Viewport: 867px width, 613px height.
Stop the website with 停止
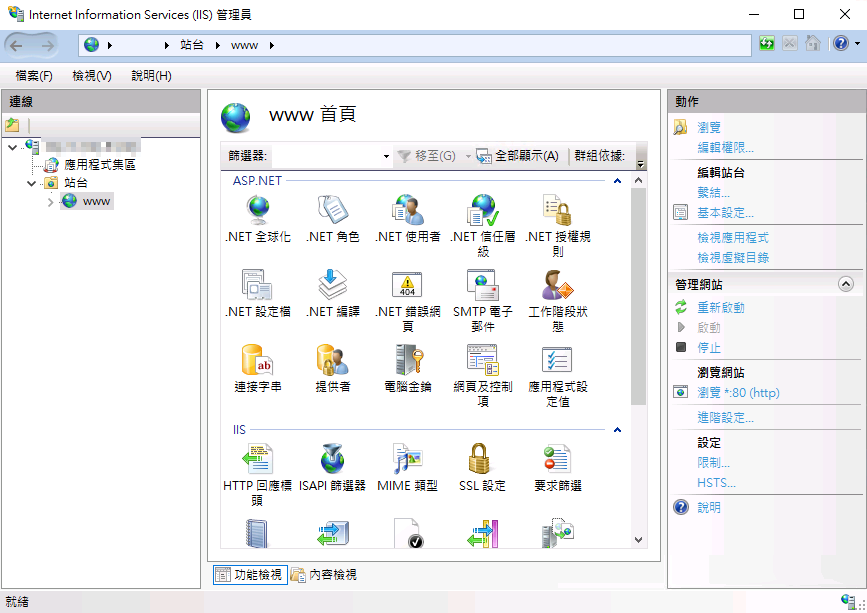pyautogui.click(x=709, y=348)
